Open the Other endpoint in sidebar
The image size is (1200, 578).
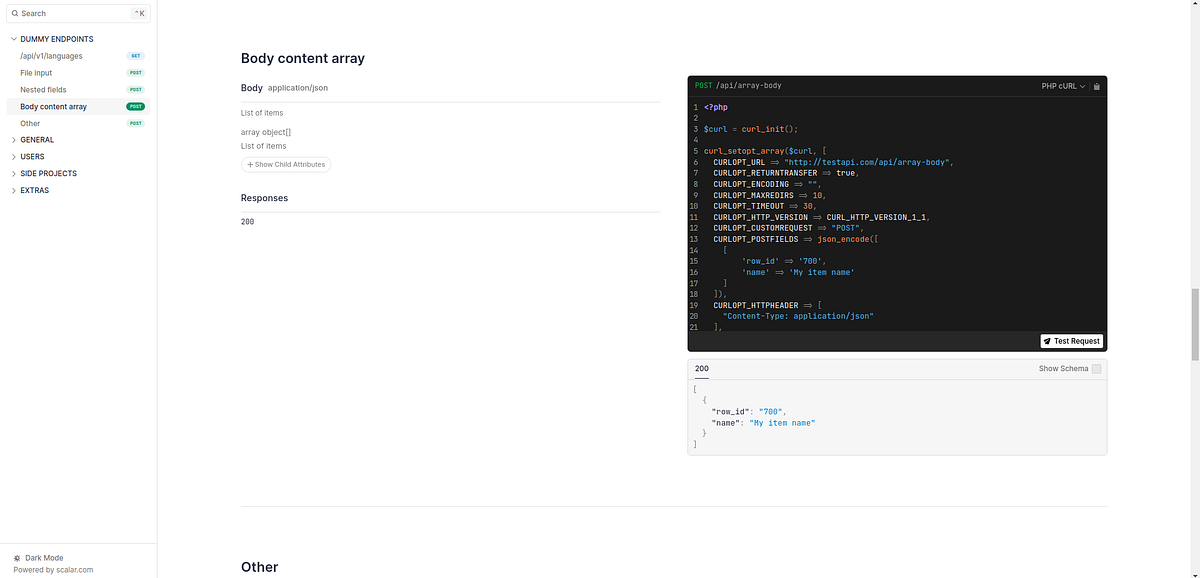tap(30, 123)
